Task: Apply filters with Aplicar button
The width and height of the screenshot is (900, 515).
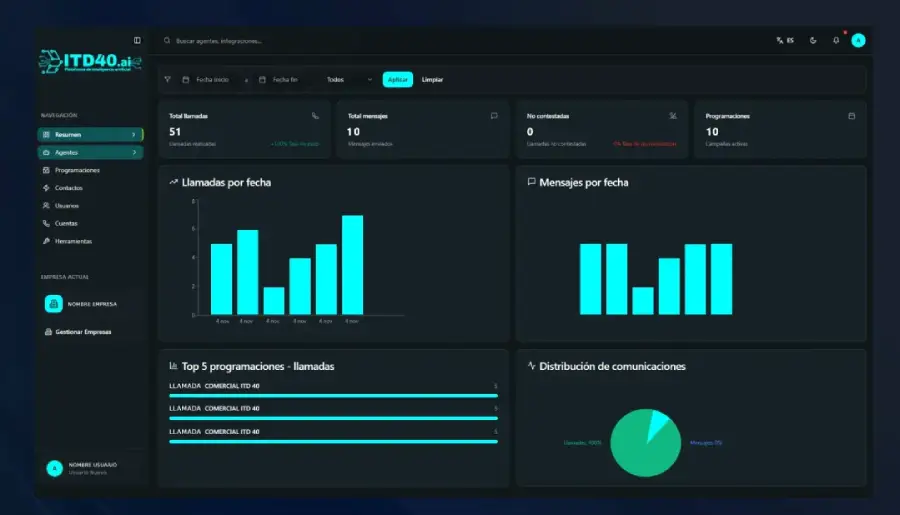Action: click(397, 80)
